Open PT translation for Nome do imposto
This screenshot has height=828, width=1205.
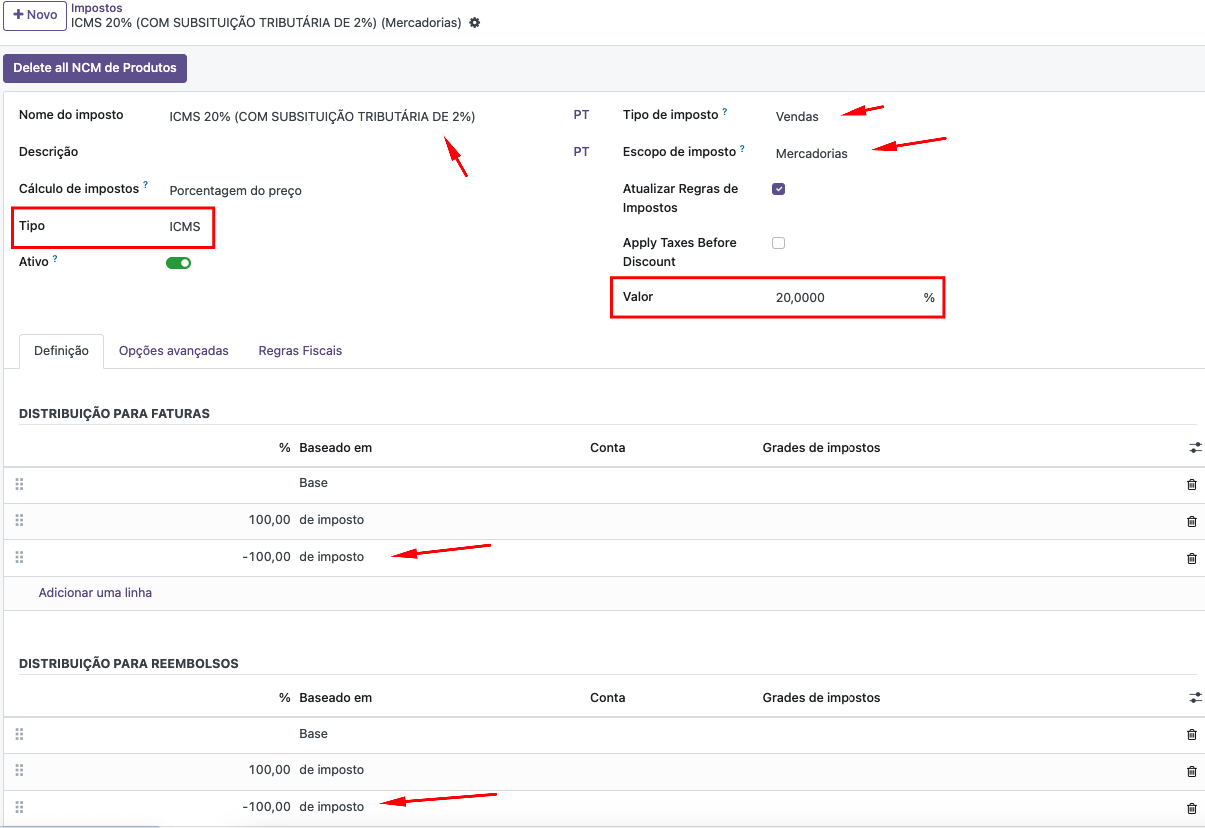(581, 115)
